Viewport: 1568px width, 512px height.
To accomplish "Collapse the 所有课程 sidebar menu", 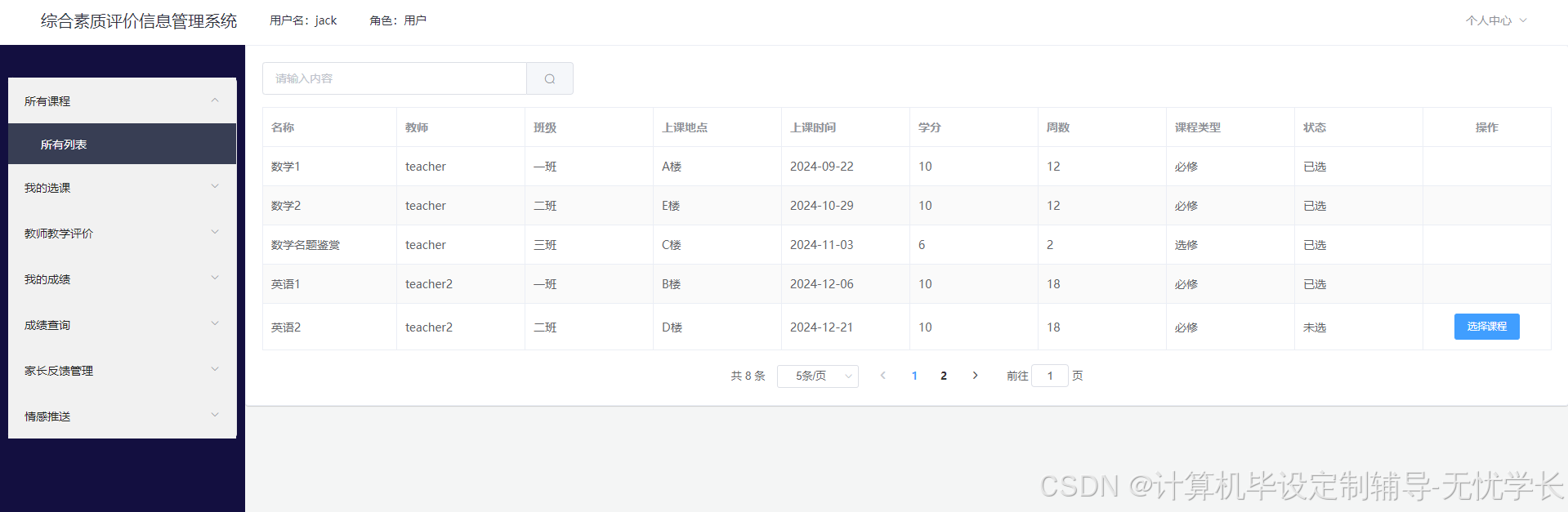I will [123, 100].
